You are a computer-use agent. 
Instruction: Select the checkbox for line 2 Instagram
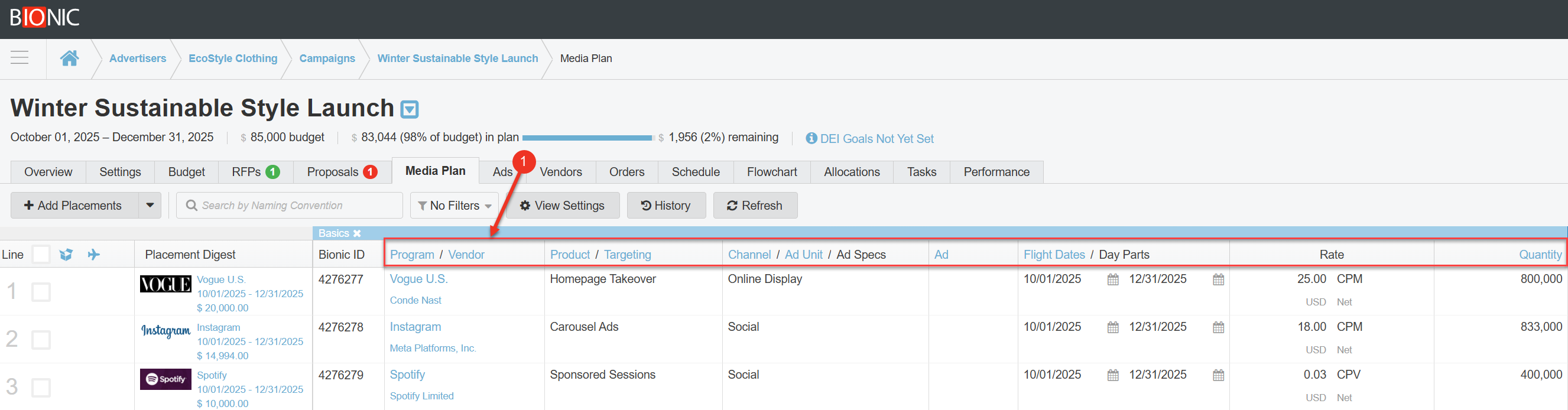41,340
